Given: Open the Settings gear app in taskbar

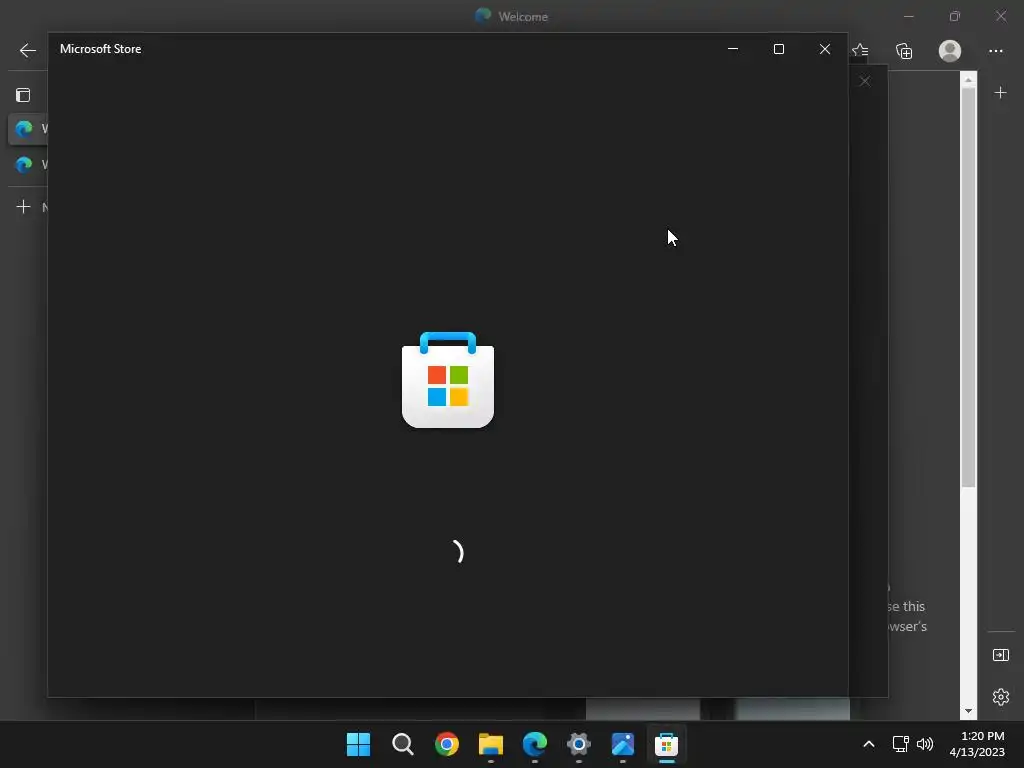Looking at the screenshot, I should click(x=579, y=744).
